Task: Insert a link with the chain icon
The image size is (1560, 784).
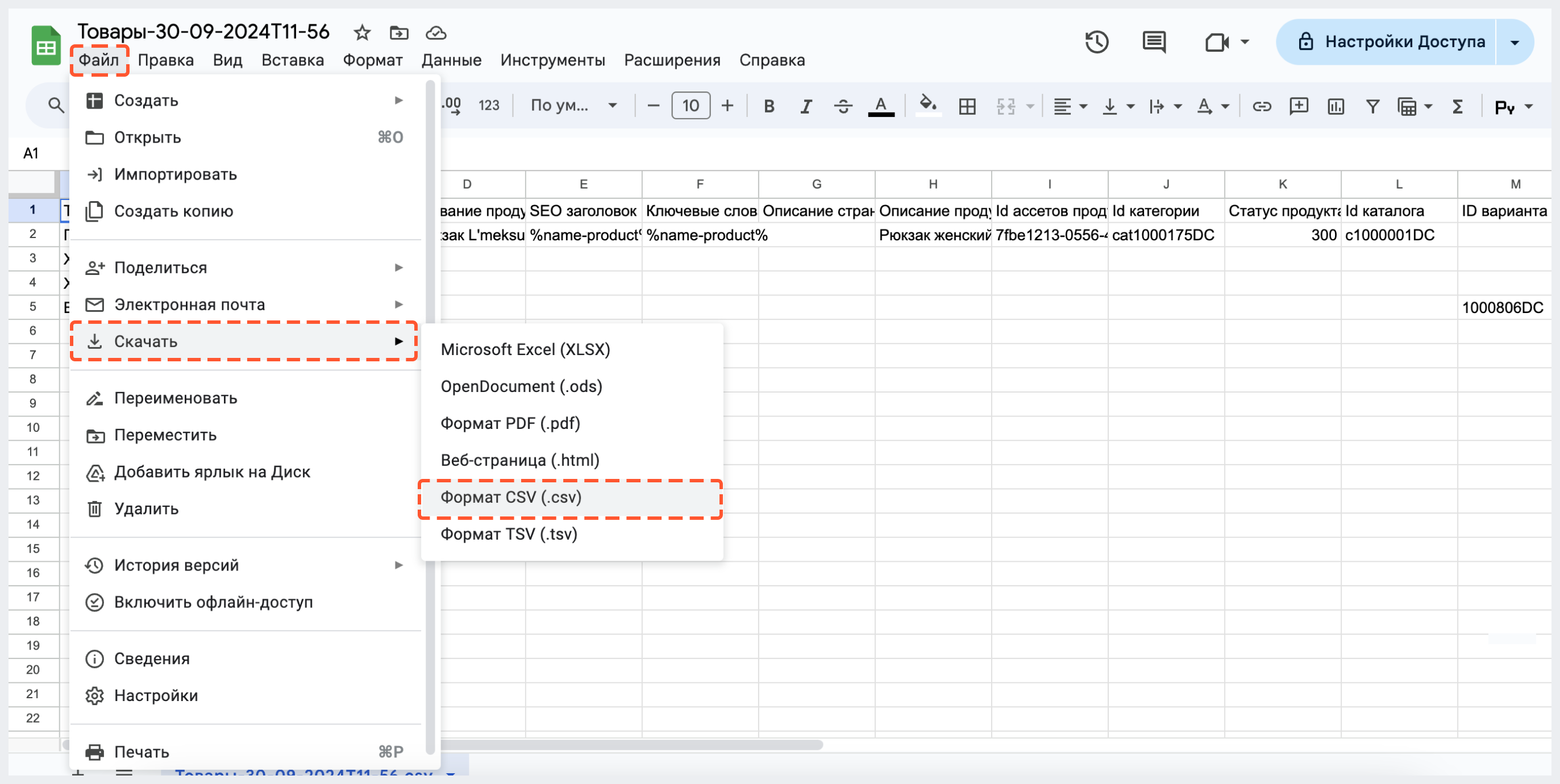Action: (x=1262, y=107)
